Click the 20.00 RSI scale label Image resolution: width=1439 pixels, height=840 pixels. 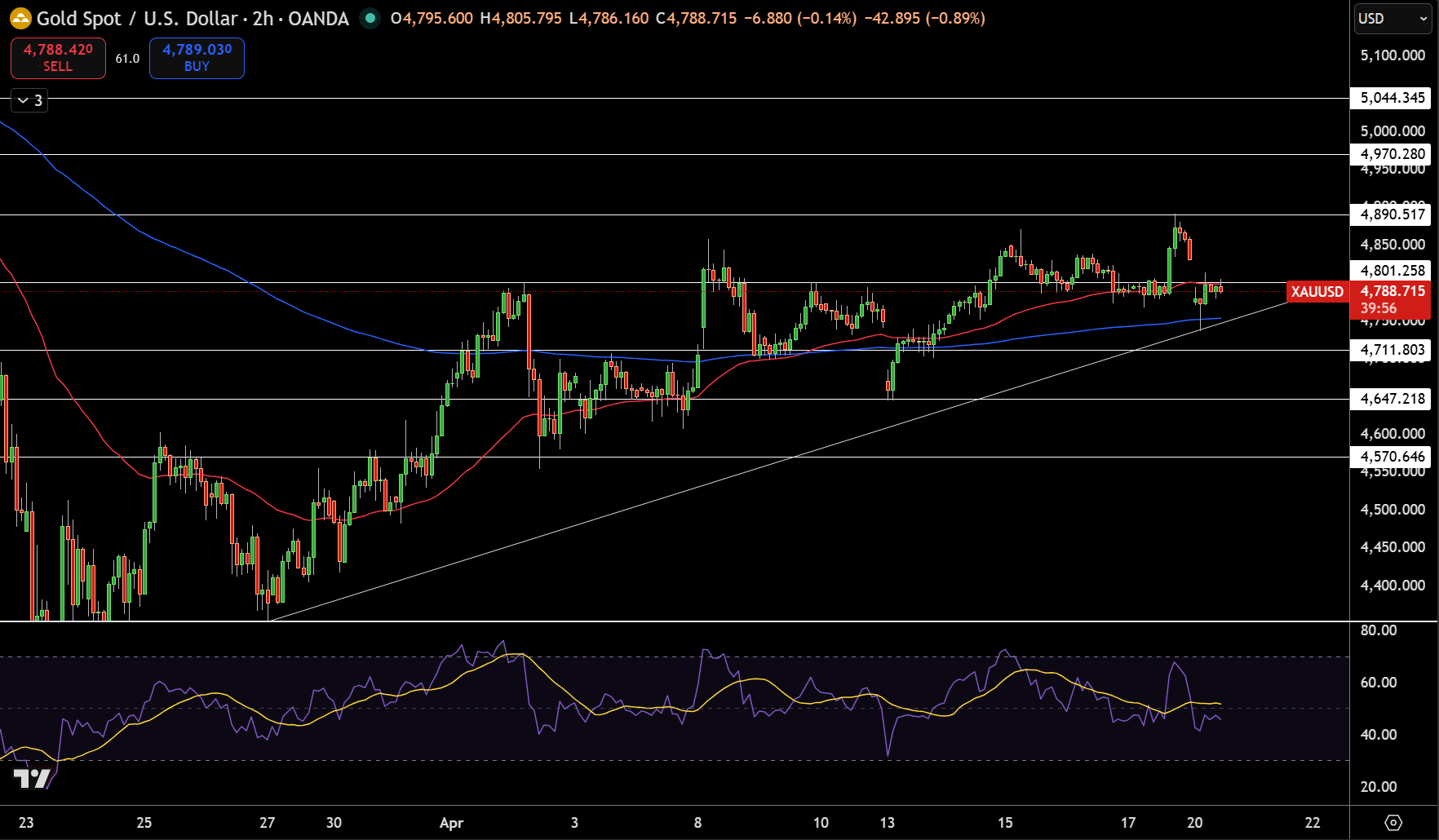pyautogui.click(x=1379, y=787)
